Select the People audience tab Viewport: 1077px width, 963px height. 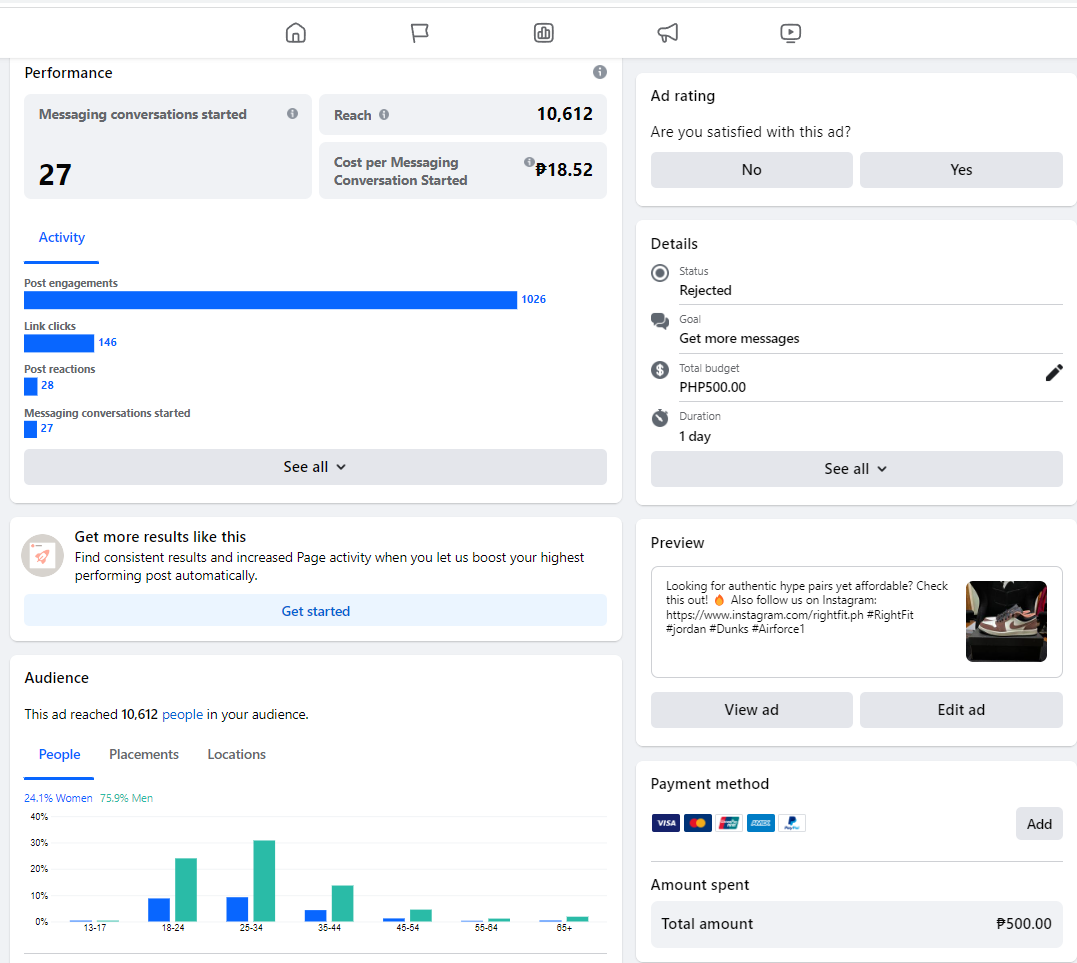click(59, 754)
